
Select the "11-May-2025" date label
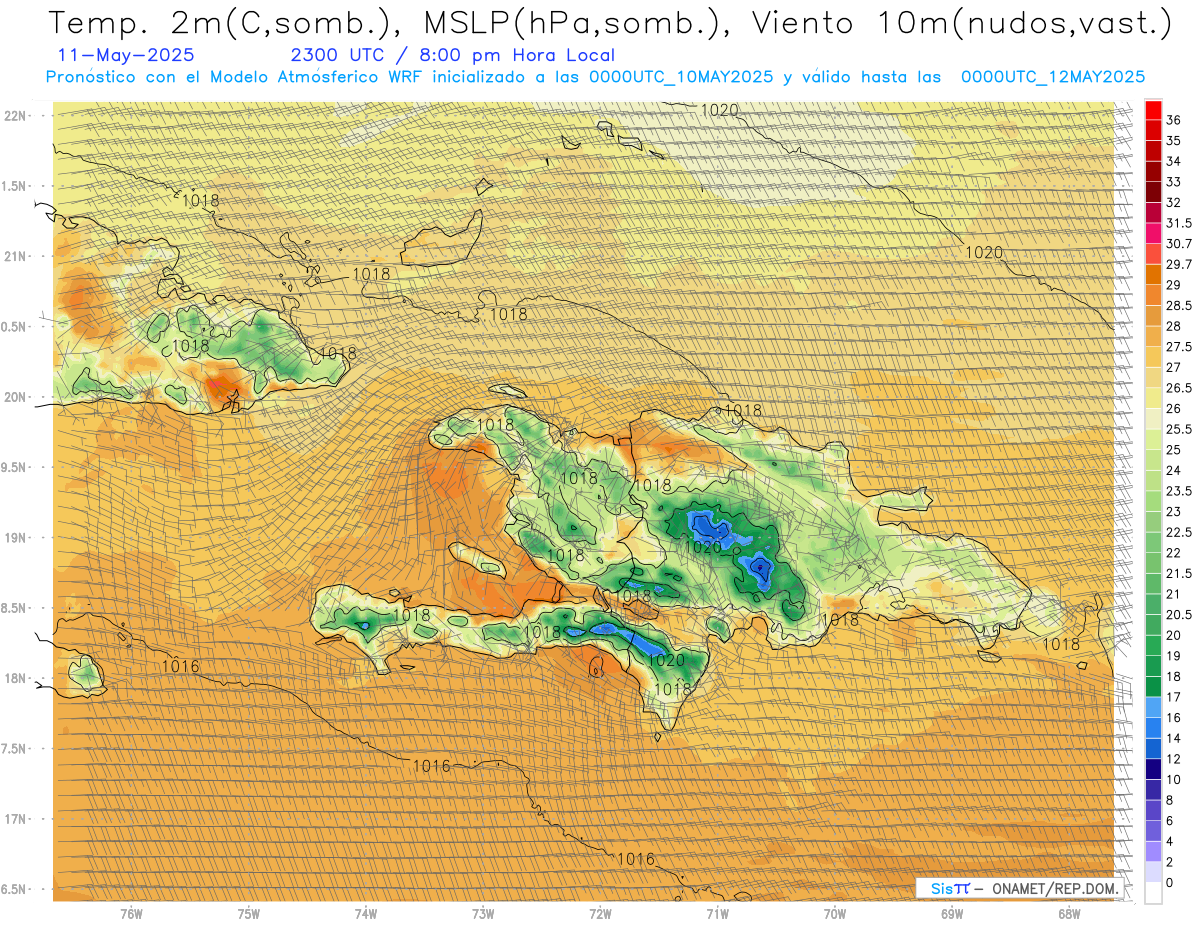click(x=127, y=56)
